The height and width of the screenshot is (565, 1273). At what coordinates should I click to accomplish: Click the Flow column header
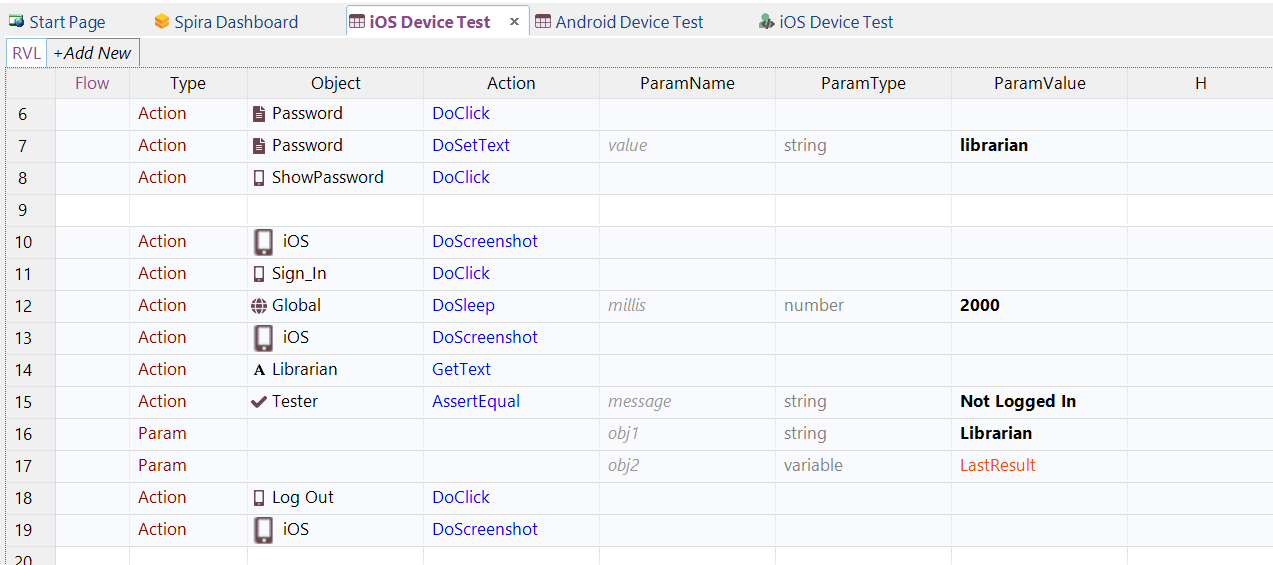coord(92,83)
